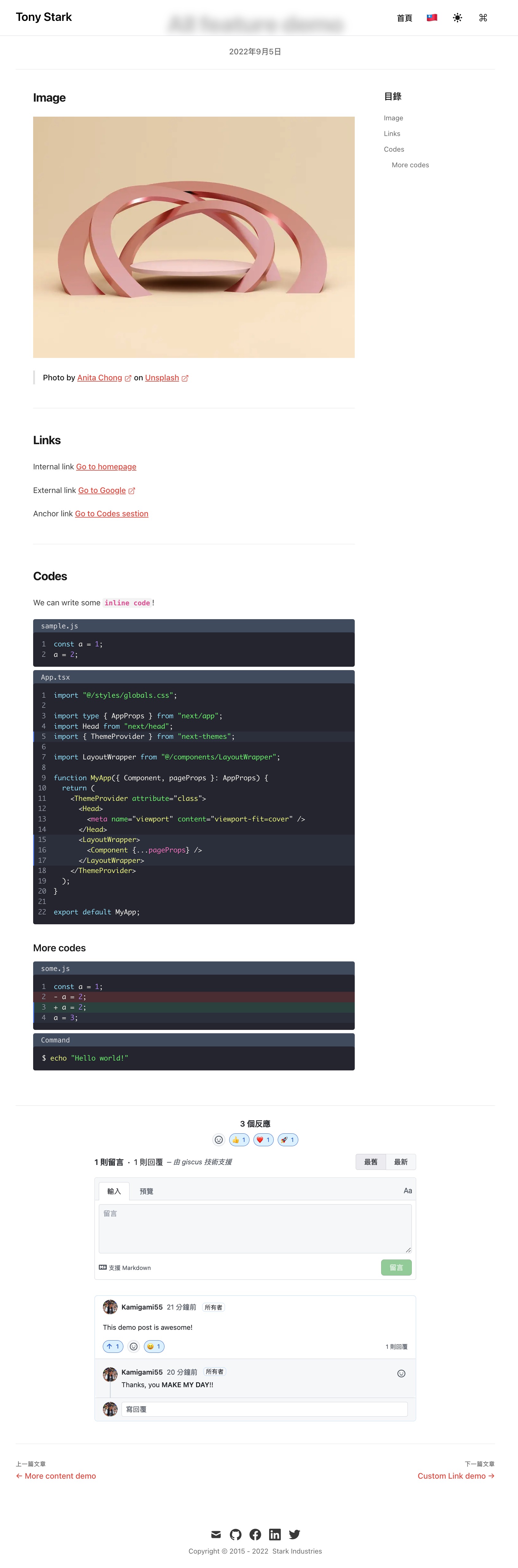Image resolution: width=518 pixels, height=1568 pixels.
Task: Click external-link icon beside Anita Chong
Action: point(128,378)
